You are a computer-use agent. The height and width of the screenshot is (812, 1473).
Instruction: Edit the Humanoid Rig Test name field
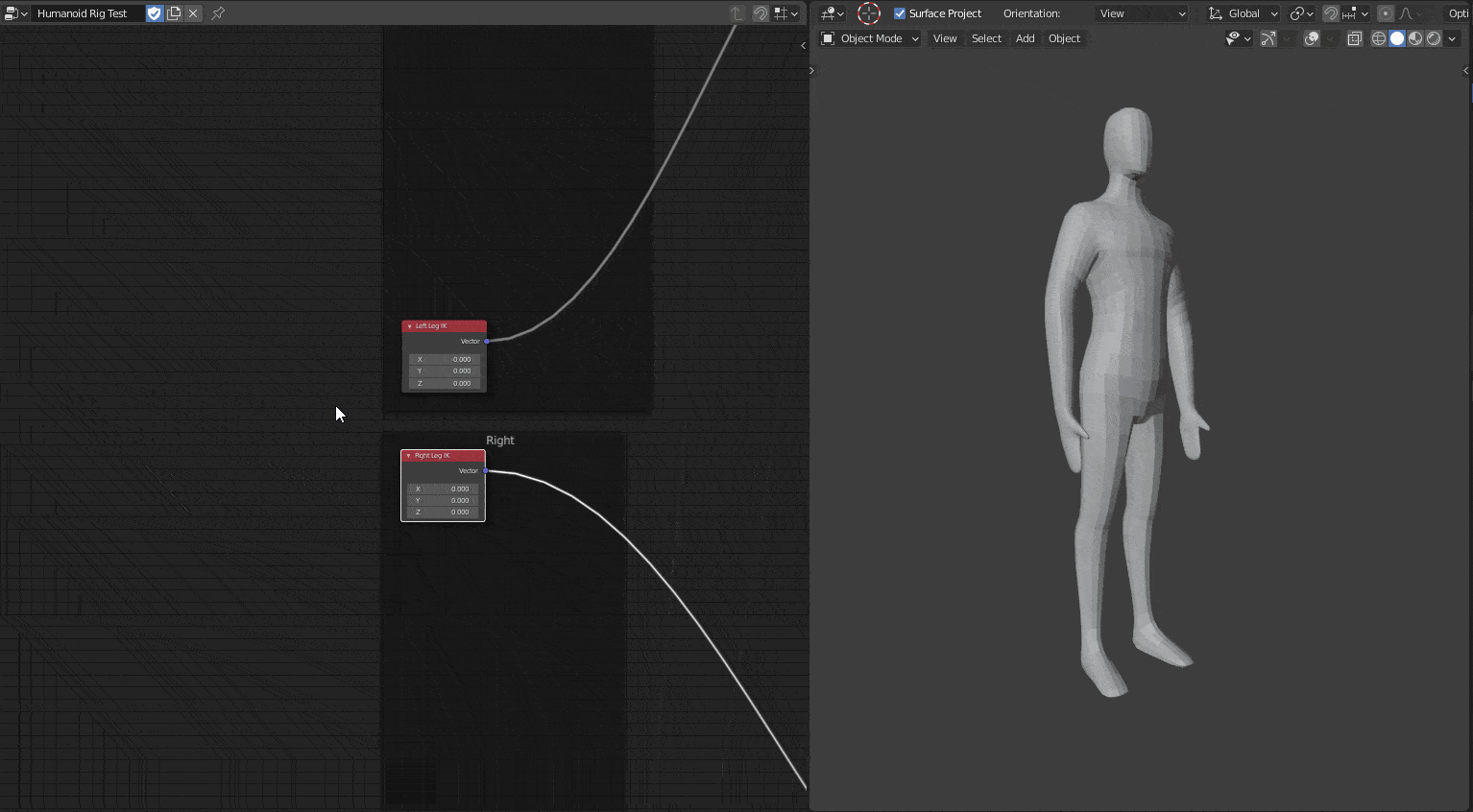87,13
